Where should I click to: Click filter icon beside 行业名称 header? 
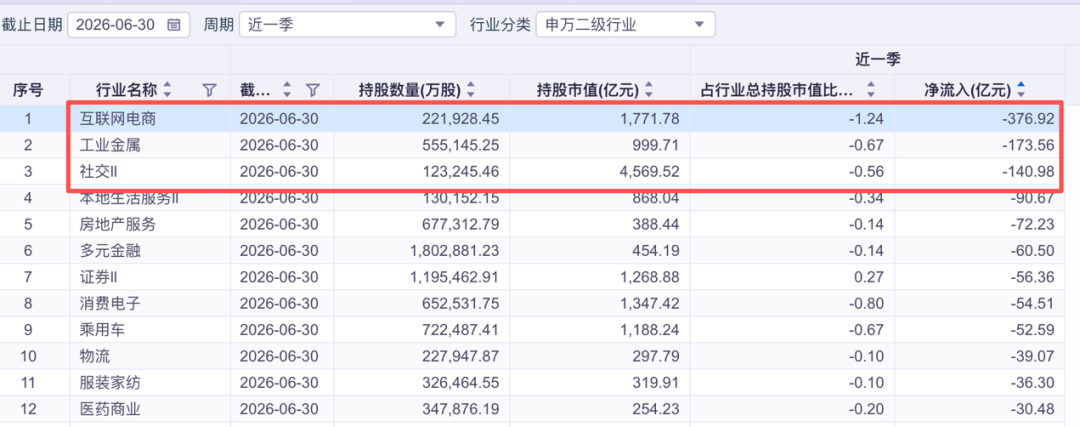(x=210, y=89)
